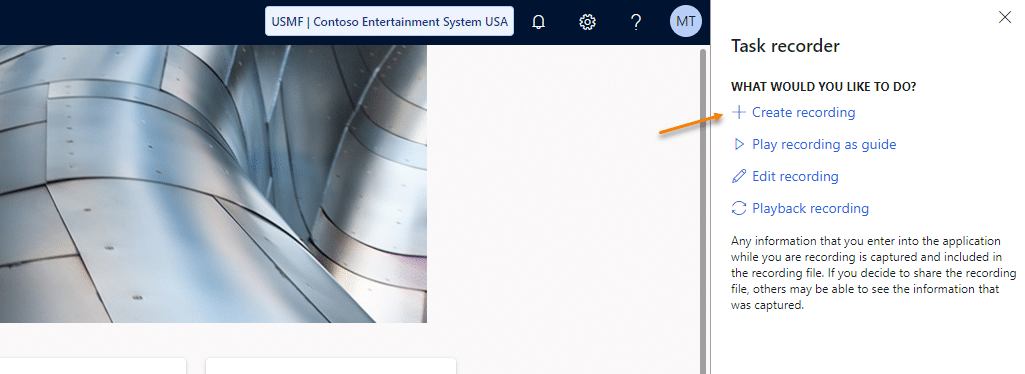1025x374 pixels.
Task: Choose Play recording as guide
Action: click(x=824, y=144)
